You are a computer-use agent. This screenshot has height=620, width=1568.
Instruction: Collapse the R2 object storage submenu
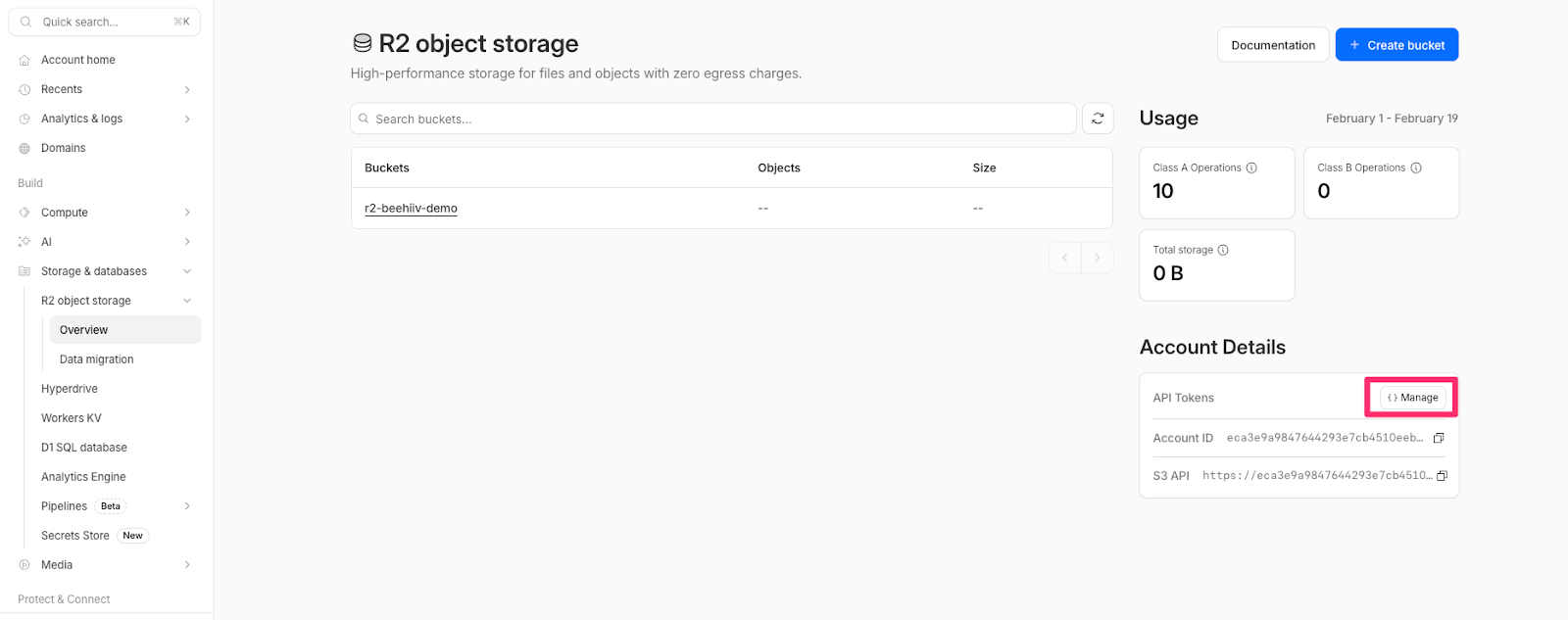187,301
